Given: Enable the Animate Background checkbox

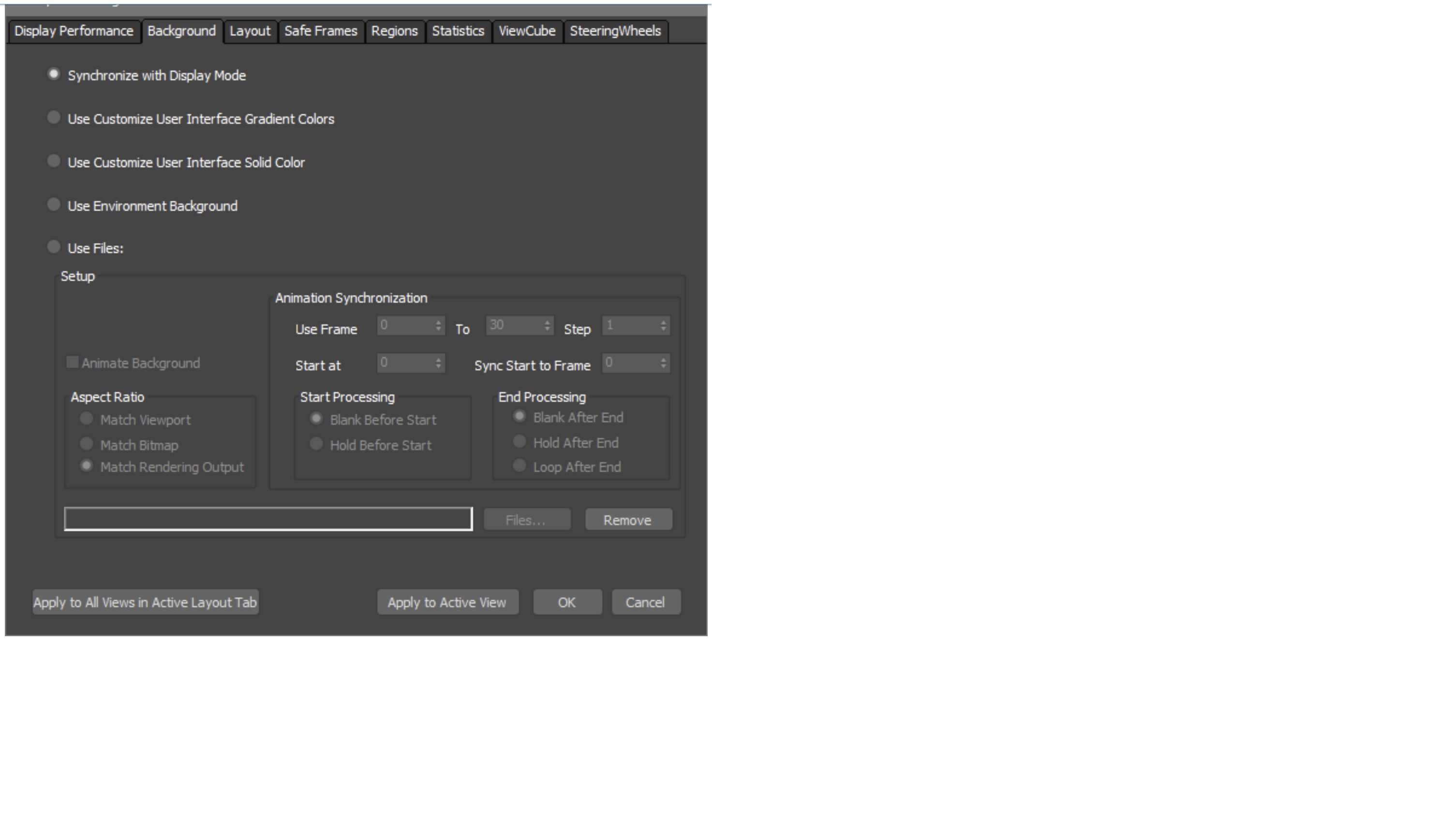Looking at the screenshot, I should pyautogui.click(x=72, y=362).
